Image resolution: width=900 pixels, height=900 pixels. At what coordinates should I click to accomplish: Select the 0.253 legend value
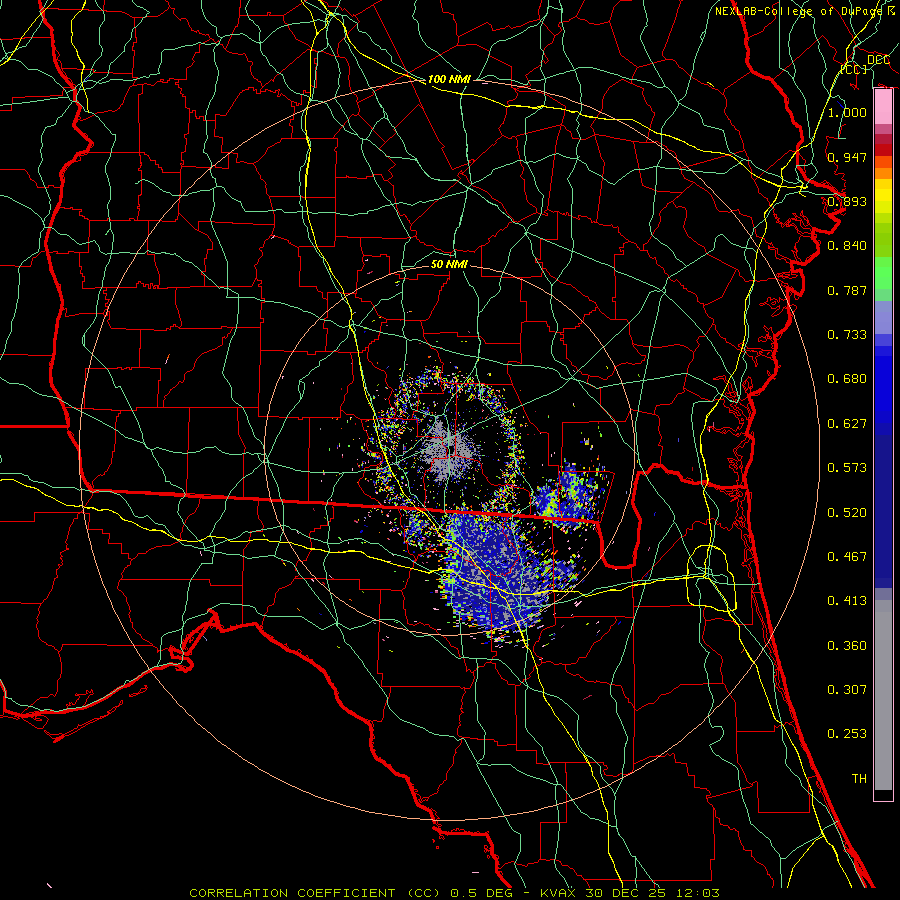click(x=847, y=734)
